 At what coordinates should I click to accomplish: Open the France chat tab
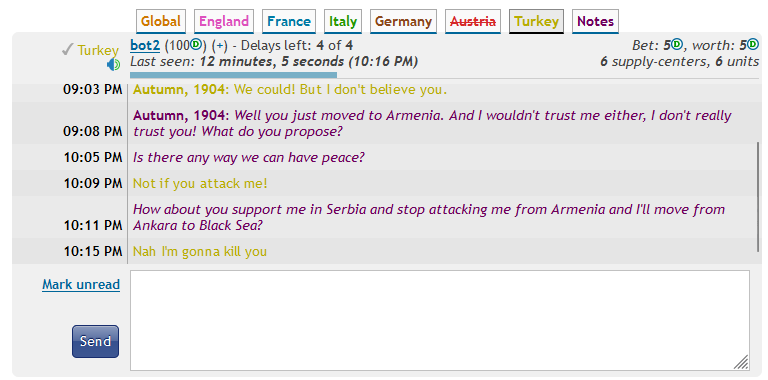[289, 22]
